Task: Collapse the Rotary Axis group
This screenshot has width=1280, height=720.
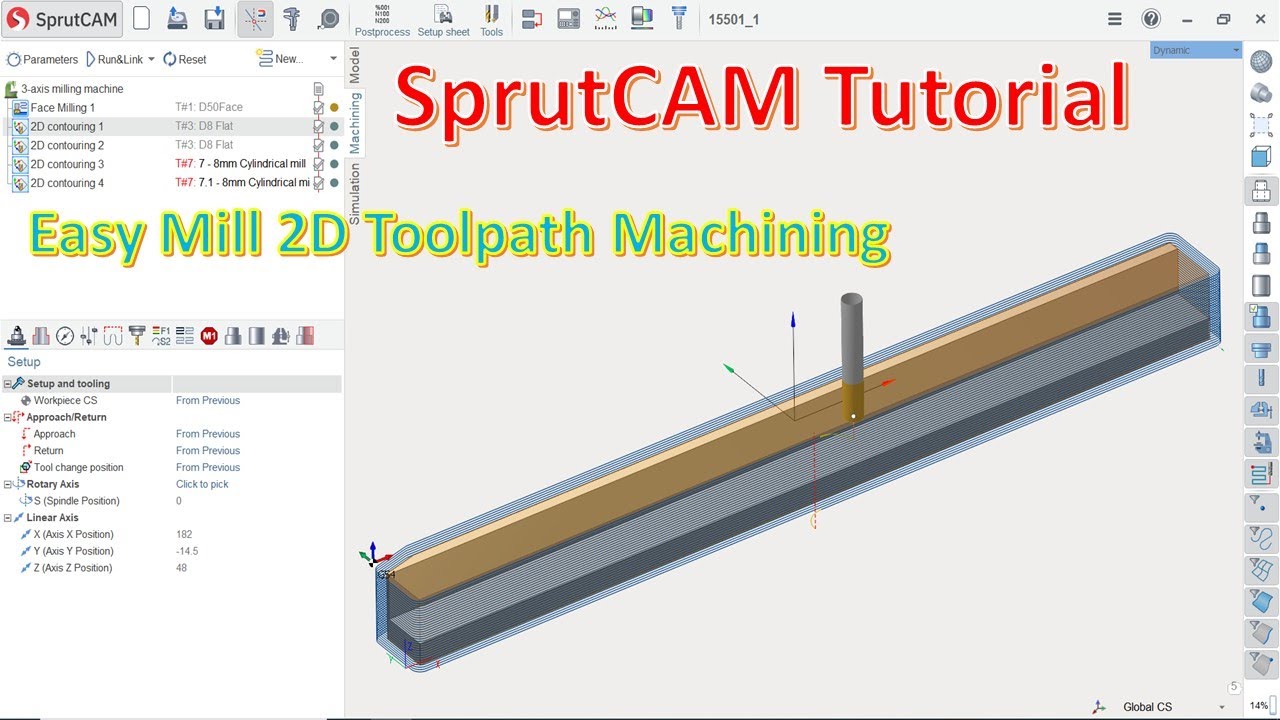Action: point(8,484)
